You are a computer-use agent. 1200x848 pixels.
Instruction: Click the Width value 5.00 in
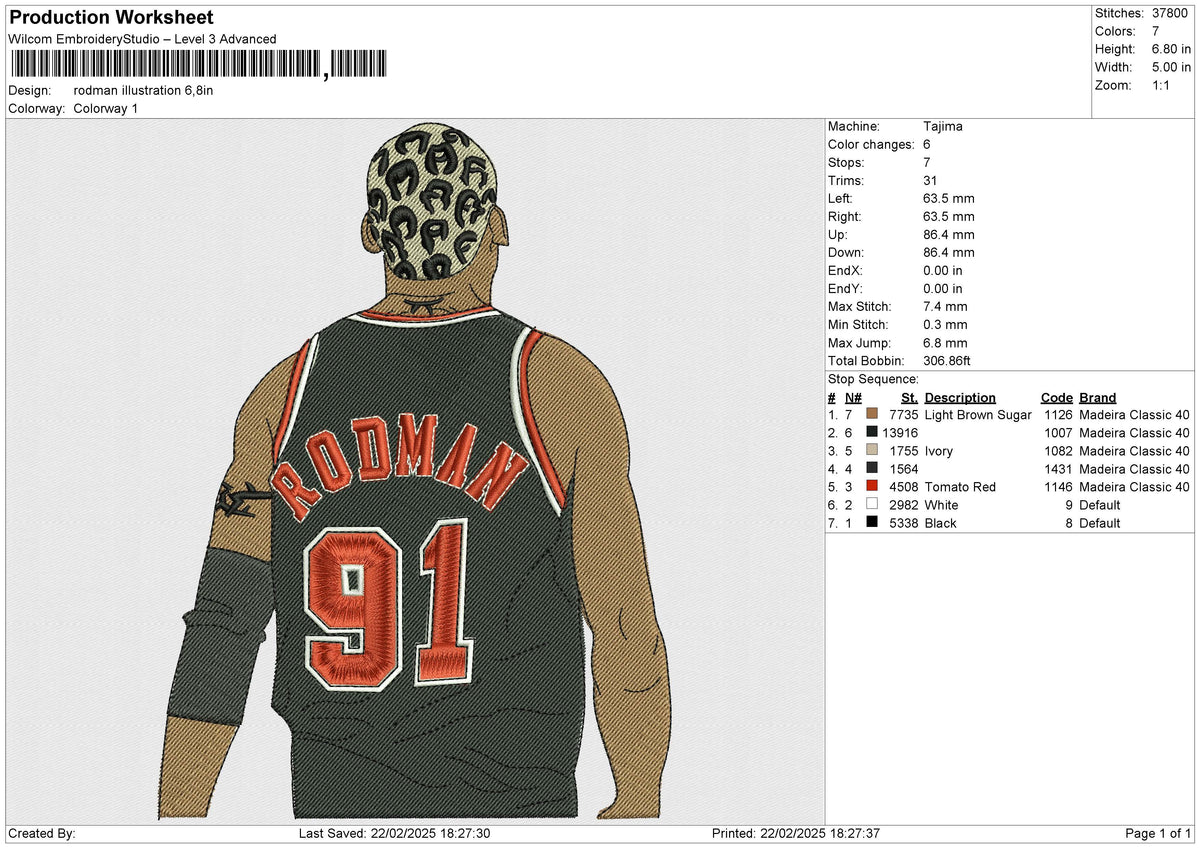click(x=1171, y=67)
